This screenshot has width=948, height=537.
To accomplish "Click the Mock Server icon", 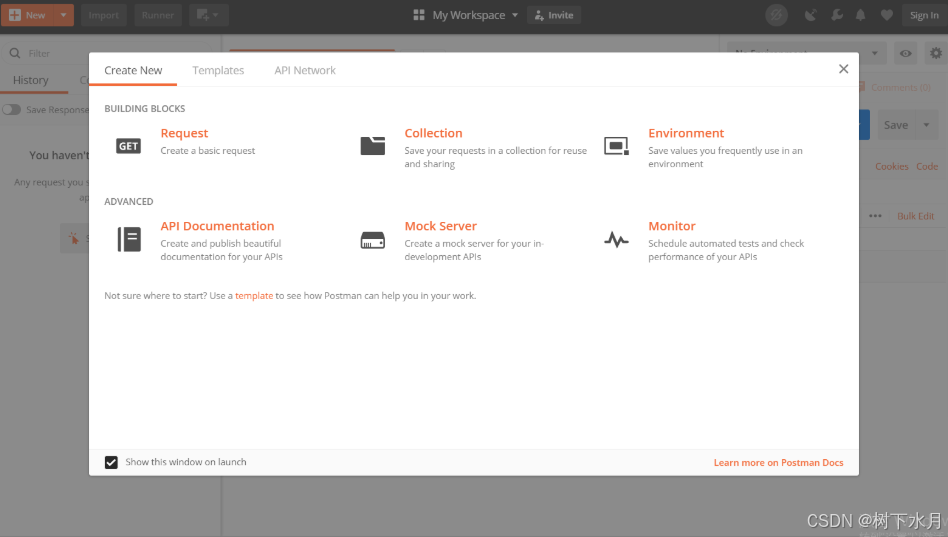I will tap(372, 240).
